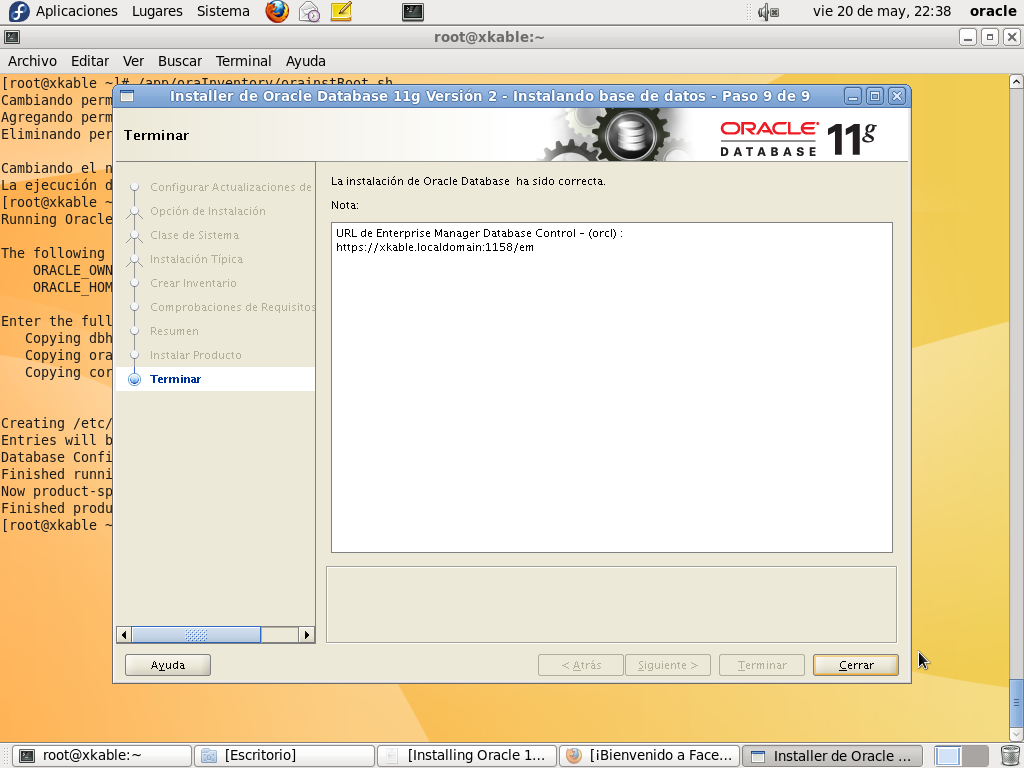Select the Instalación Típica step
Viewport: 1024px width, 768px height.
[x=196, y=259]
